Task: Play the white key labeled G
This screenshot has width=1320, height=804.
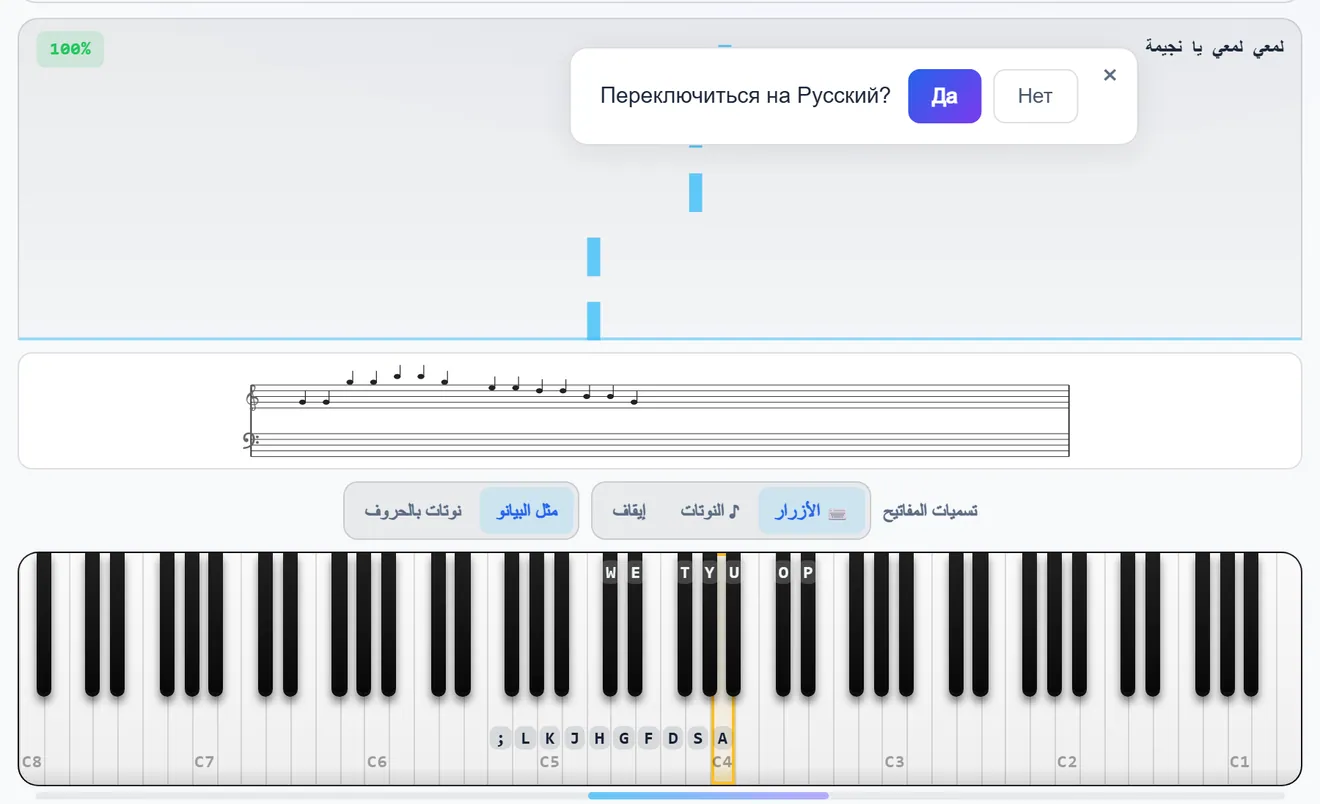Action: (624, 740)
